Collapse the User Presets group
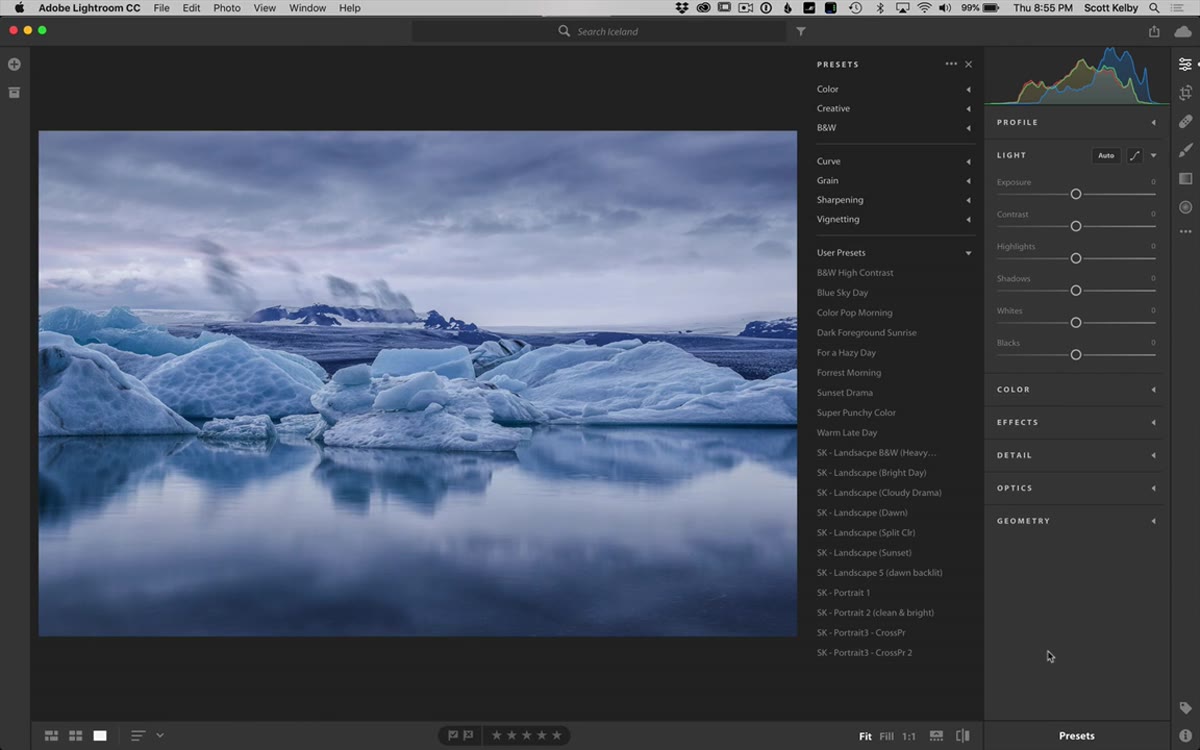Image resolution: width=1200 pixels, height=750 pixels. coord(968,253)
